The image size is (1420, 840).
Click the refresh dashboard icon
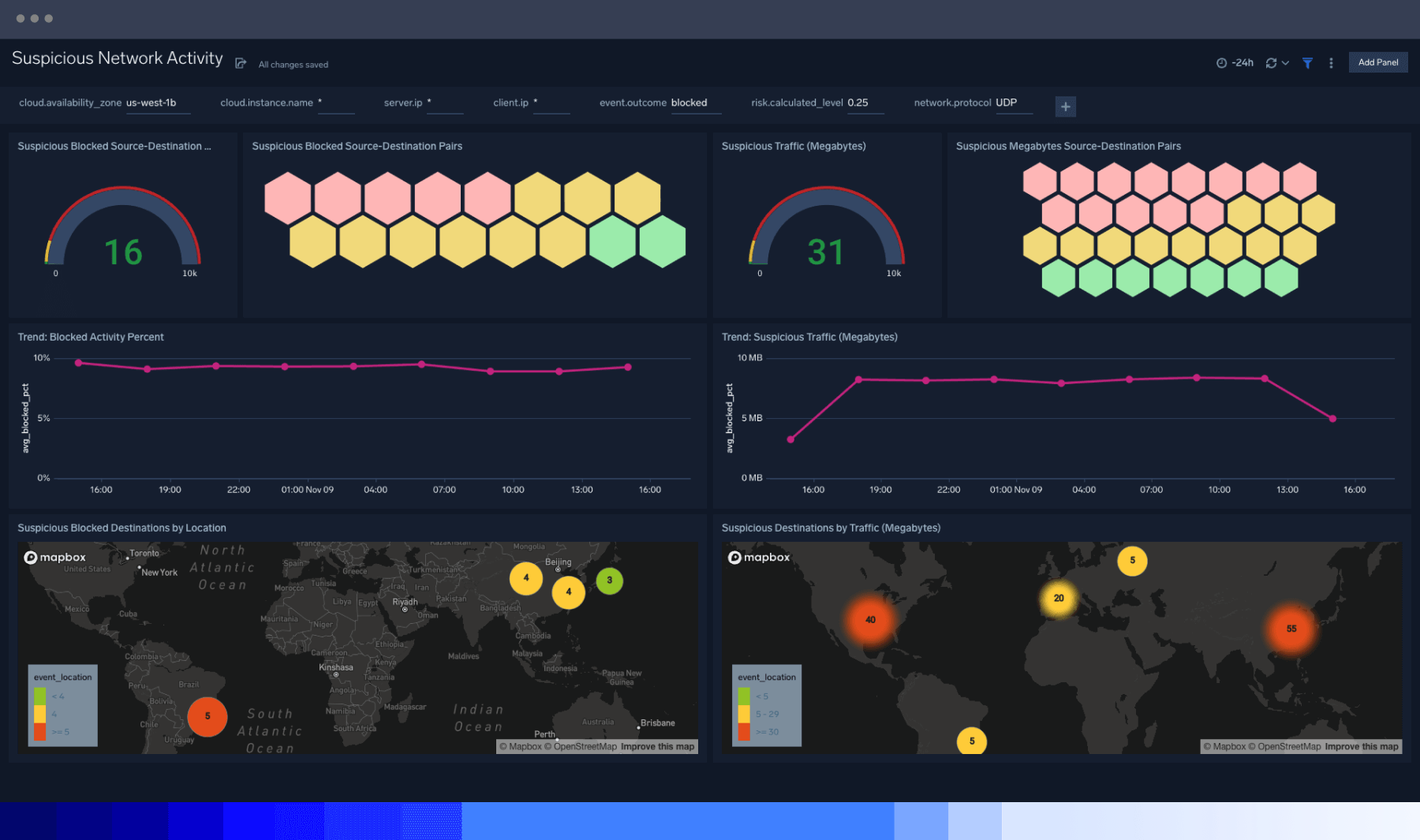point(1271,63)
